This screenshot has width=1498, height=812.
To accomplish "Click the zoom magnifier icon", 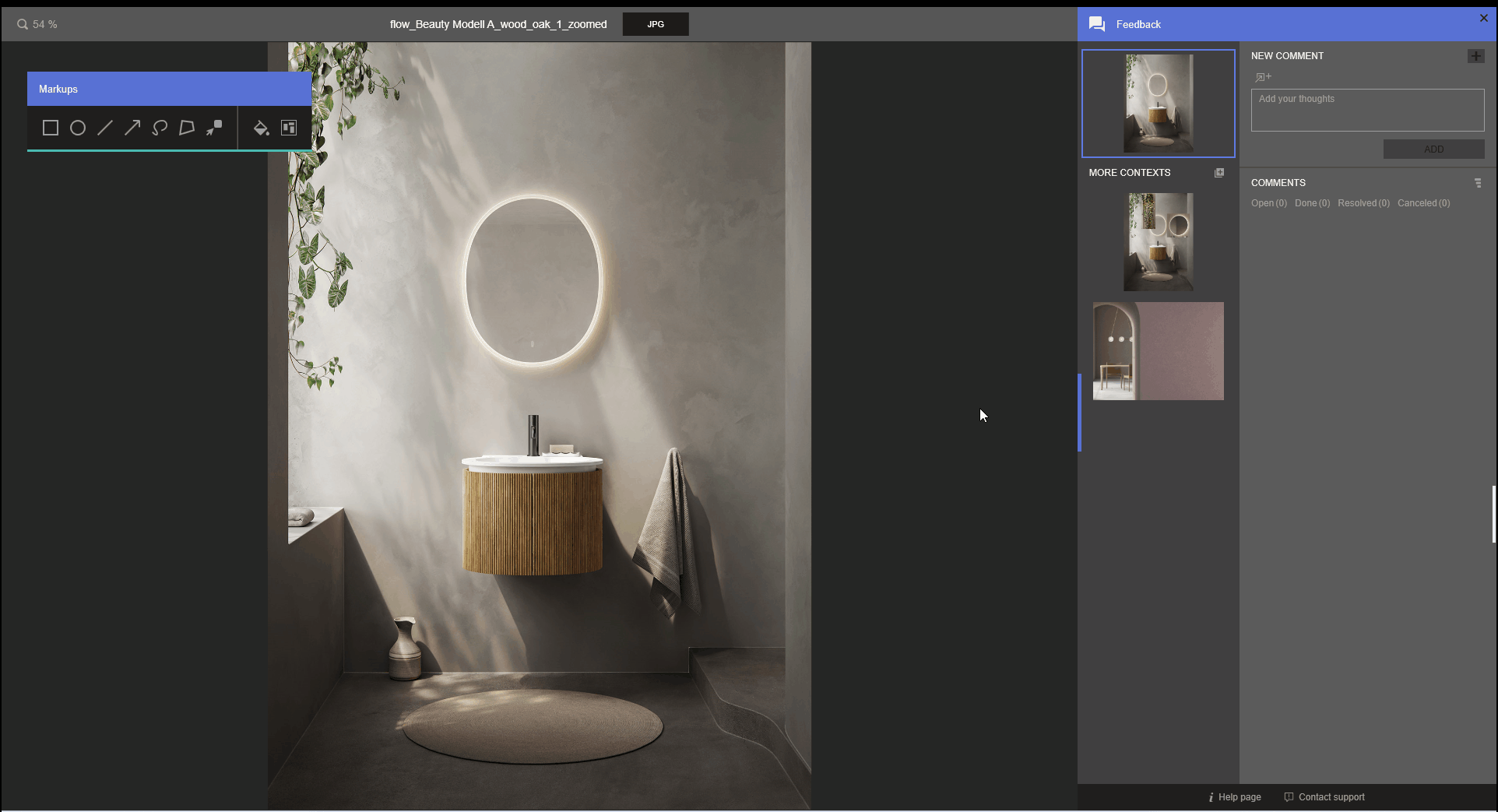I will tap(23, 24).
